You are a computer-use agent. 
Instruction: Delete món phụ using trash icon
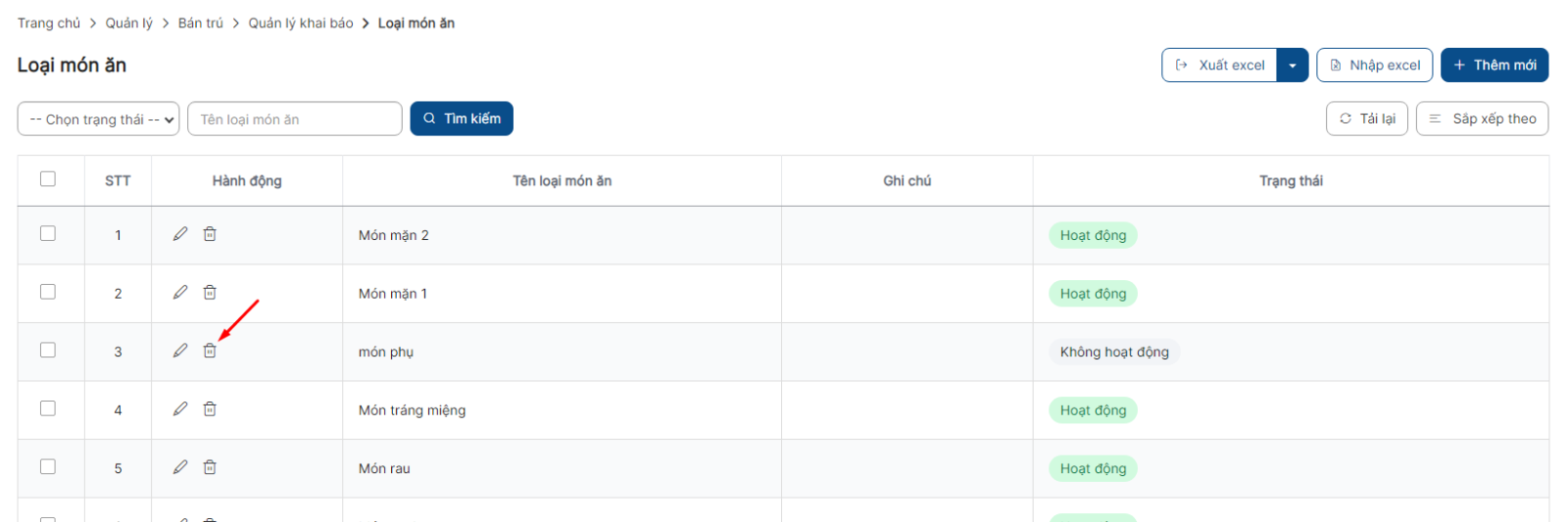click(x=210, y=351)
